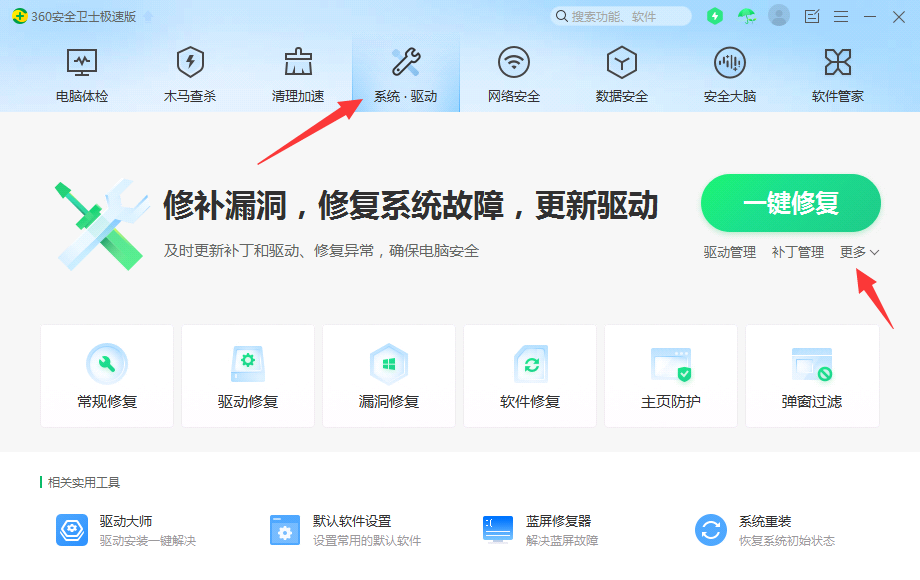Open the 安全大脑 icon

730,62
